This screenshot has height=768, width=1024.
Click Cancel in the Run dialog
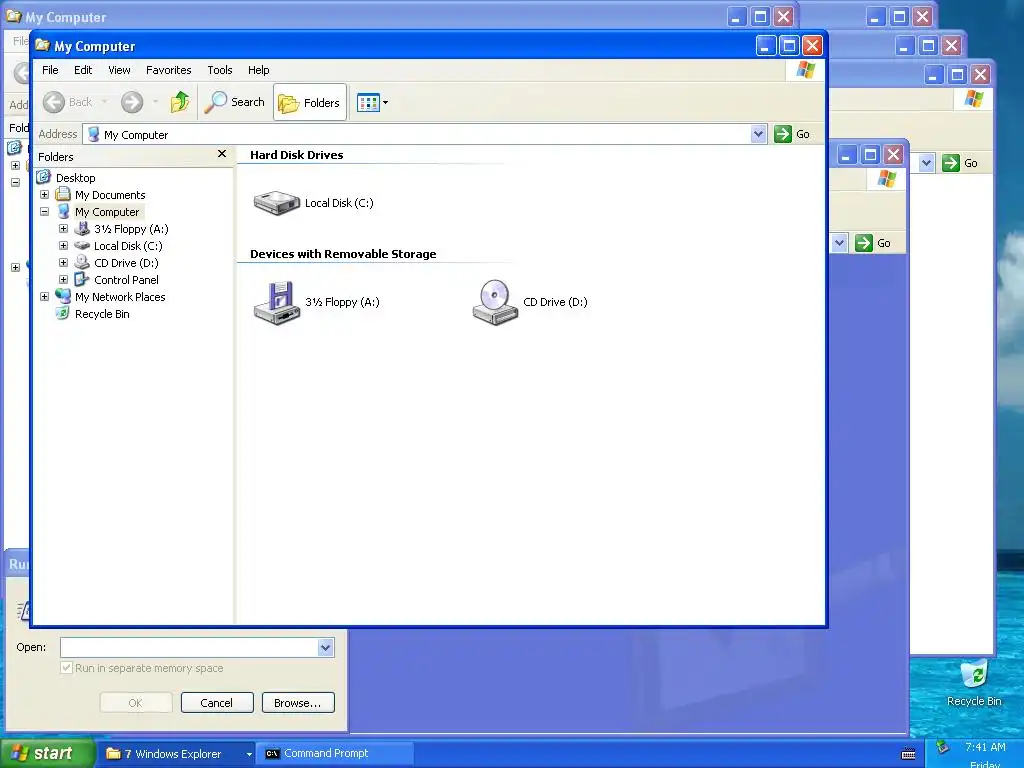(217, 703)
